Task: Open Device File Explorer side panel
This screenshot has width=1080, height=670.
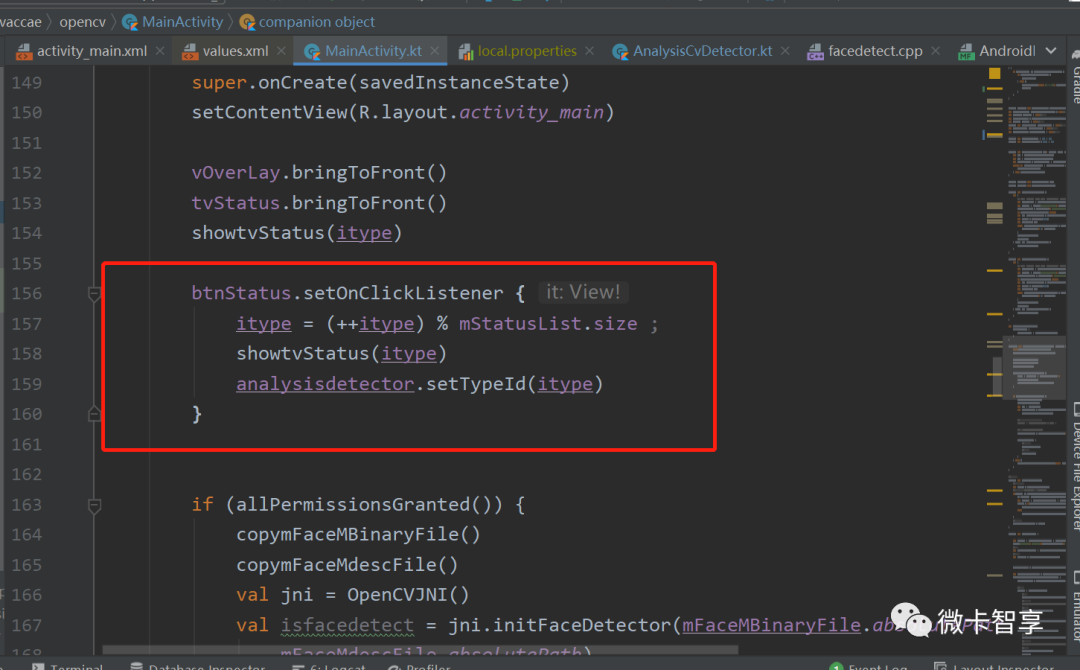Action: [1075, 466]
